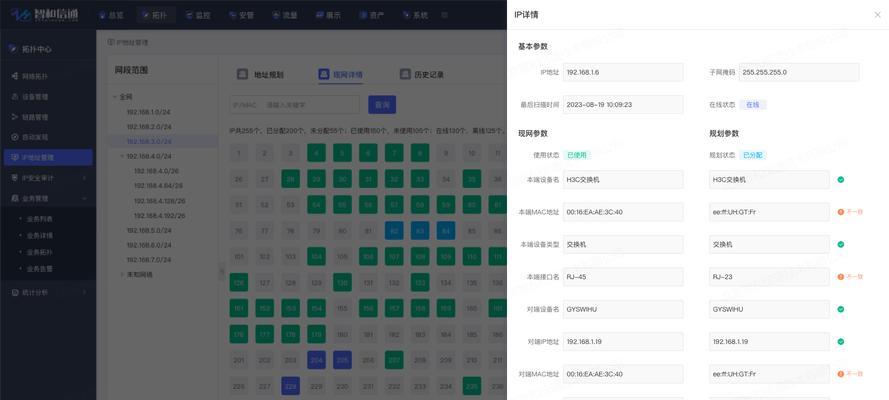889x400 pixels.
Task: Collapse the 业务管理 sidebar group
Action: point(48,199)
